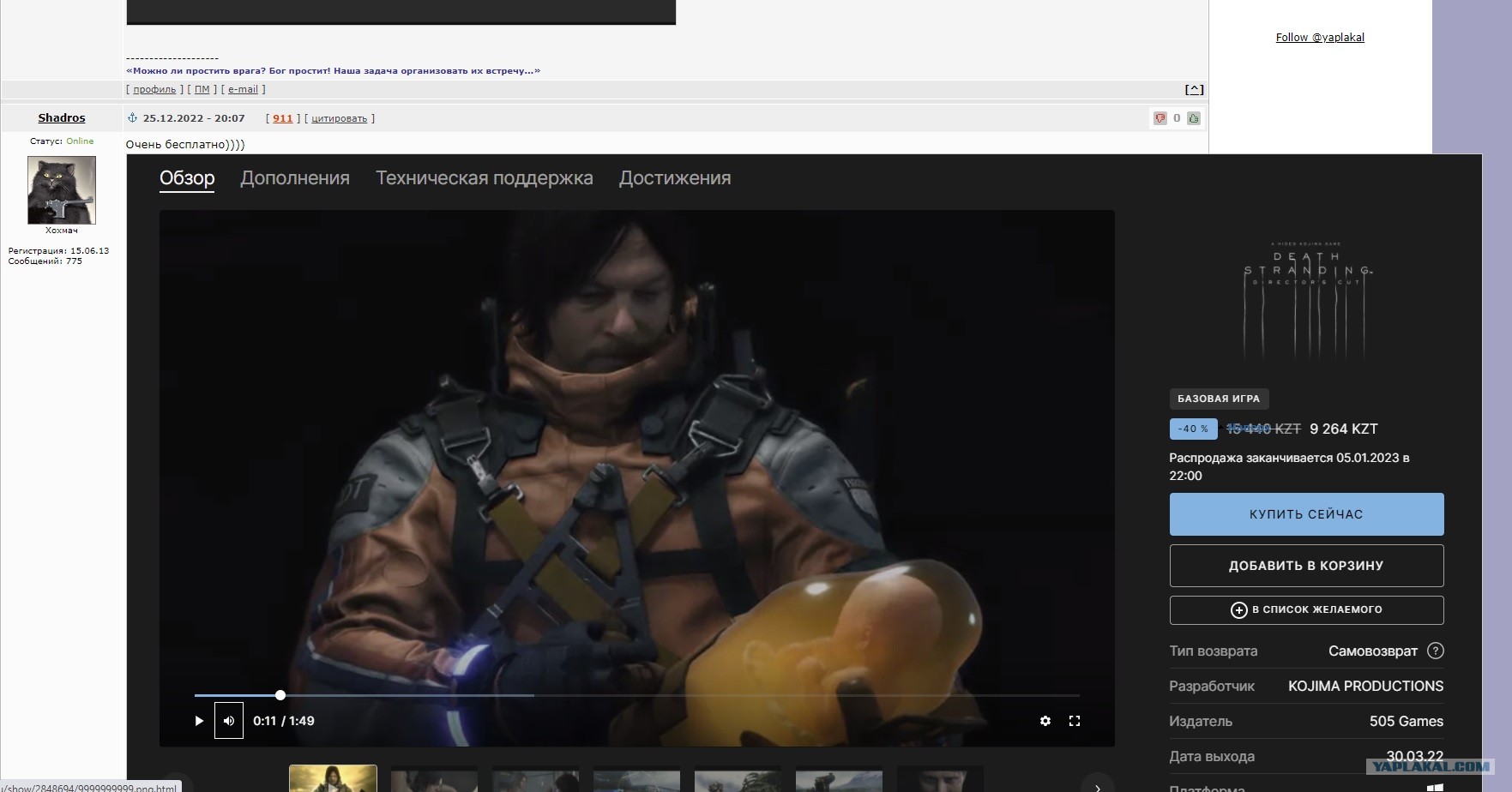Open the ПМ private message link
Image resolution: width=1512 pixels, height=792 pixels.
click(x=202, y=89)
